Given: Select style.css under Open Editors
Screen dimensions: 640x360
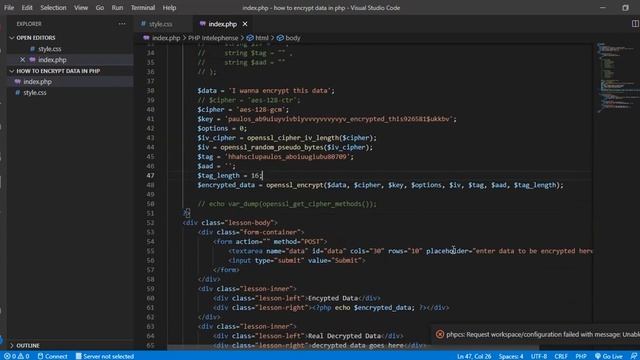Looking at the screenshot, I should click(49, 49).
